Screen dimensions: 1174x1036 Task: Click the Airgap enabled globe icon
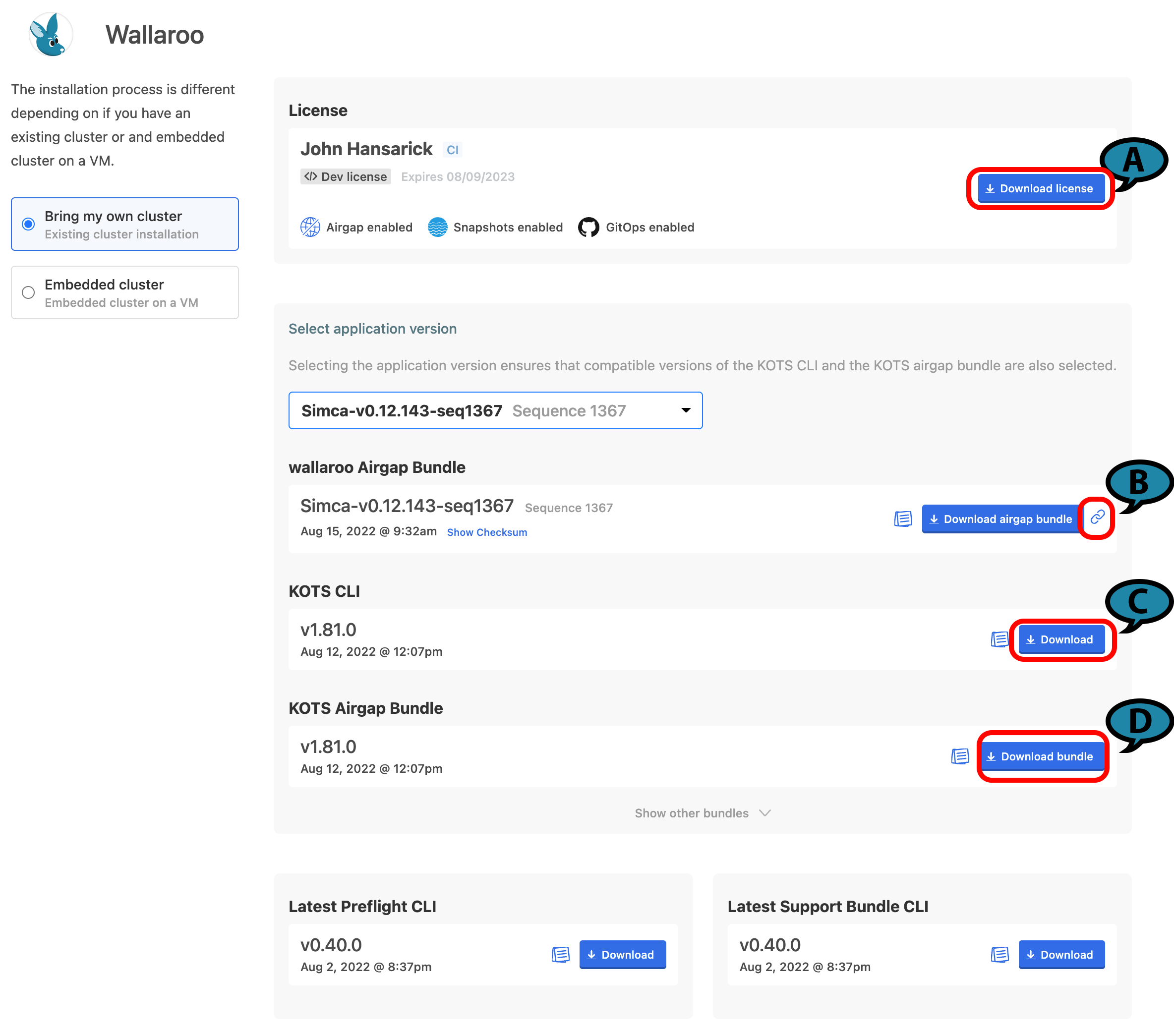310,228
